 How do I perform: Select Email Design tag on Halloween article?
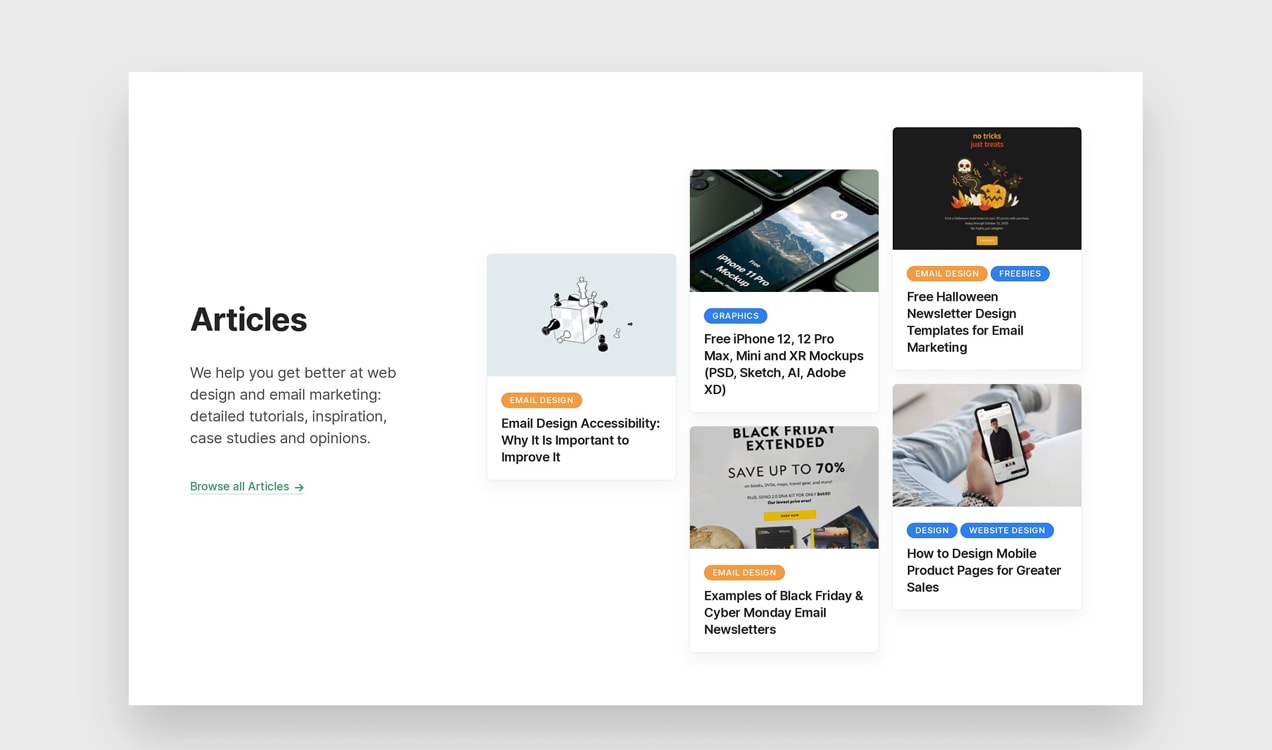point(947,274)
